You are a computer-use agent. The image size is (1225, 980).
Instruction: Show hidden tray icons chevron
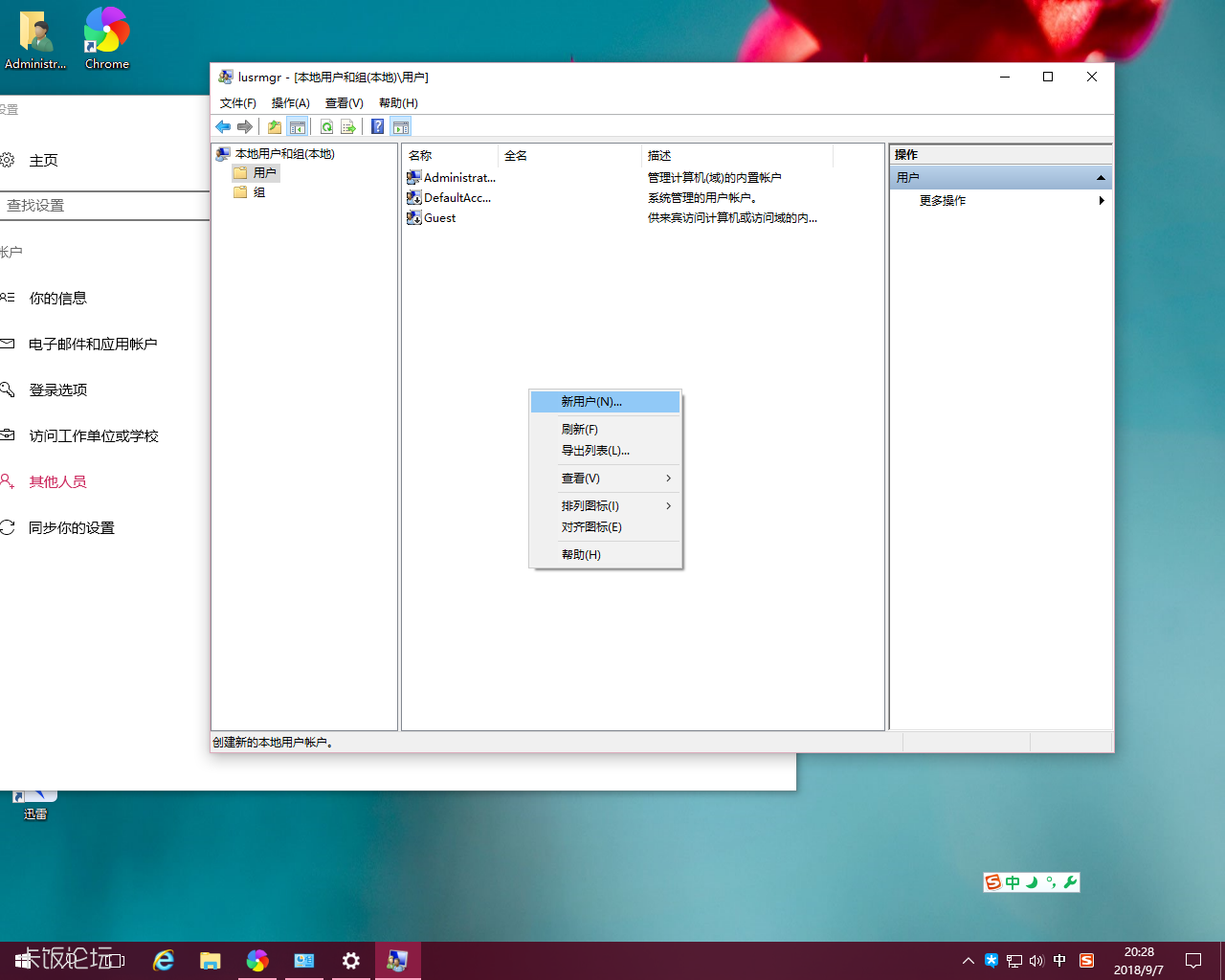point(968,961)
